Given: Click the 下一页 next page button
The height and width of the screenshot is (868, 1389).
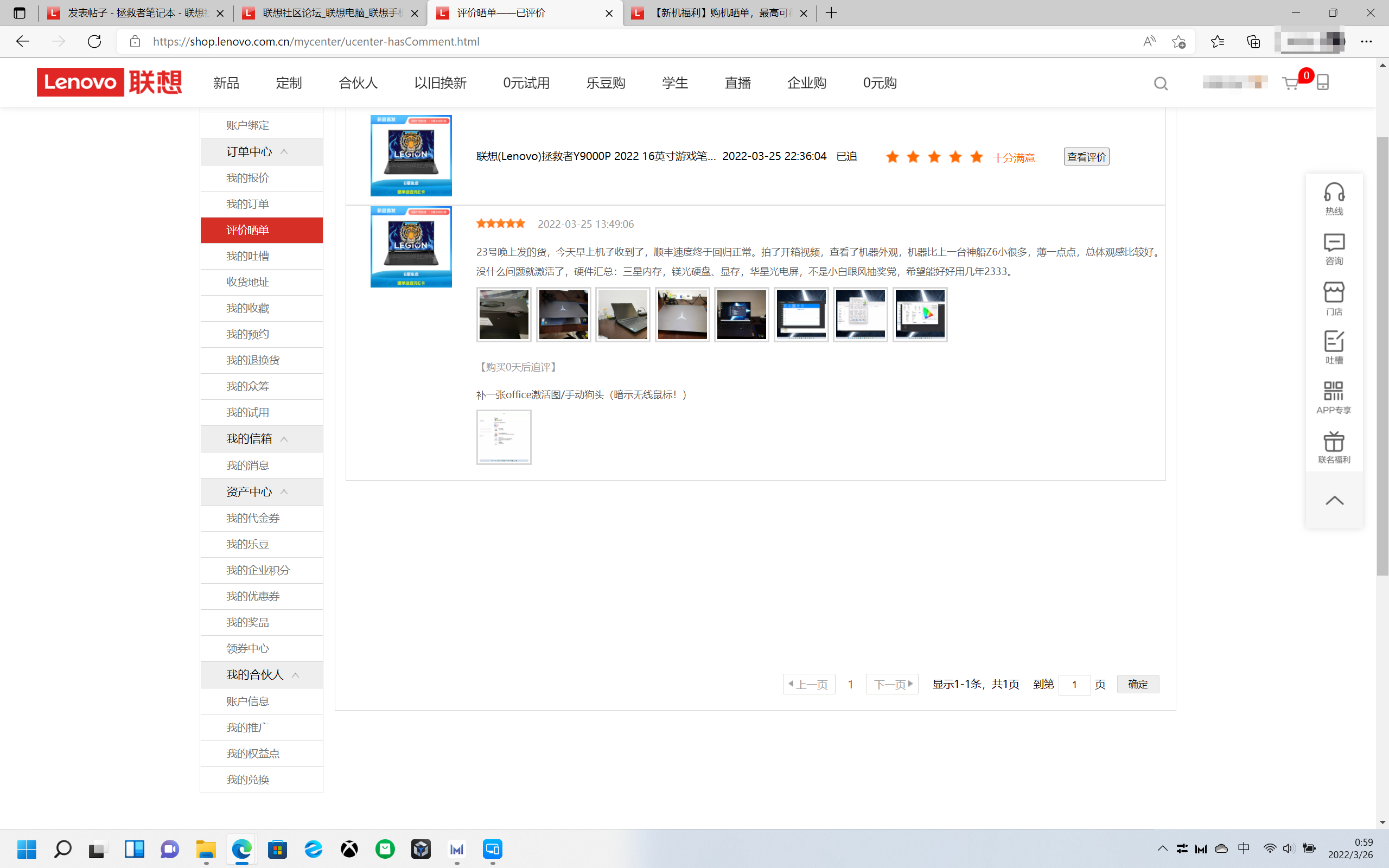Looking at the screenshot, I should 892,684.
